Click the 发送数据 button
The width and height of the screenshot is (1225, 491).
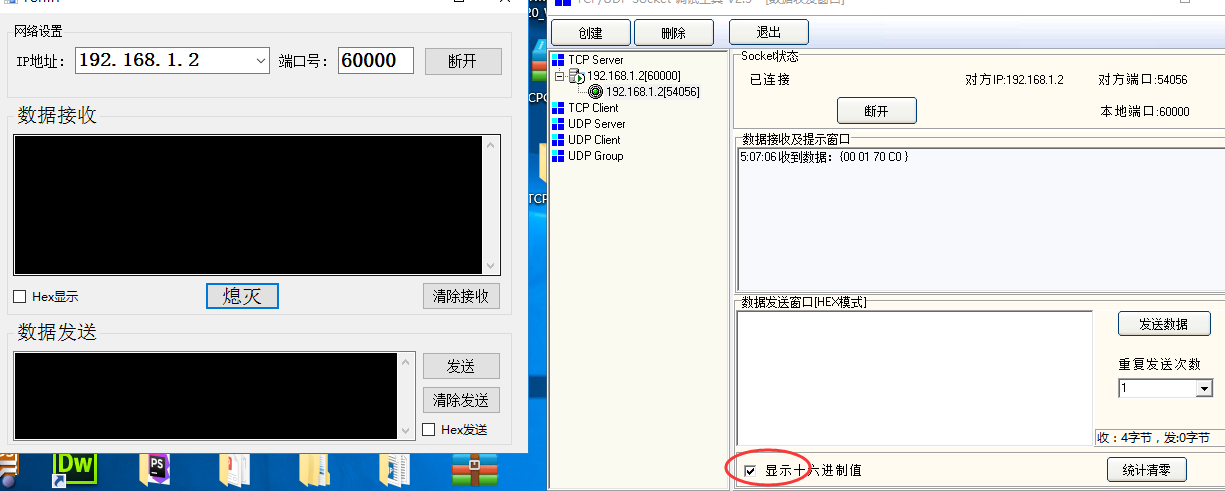pyautogui.click(x=1164, y=324)
